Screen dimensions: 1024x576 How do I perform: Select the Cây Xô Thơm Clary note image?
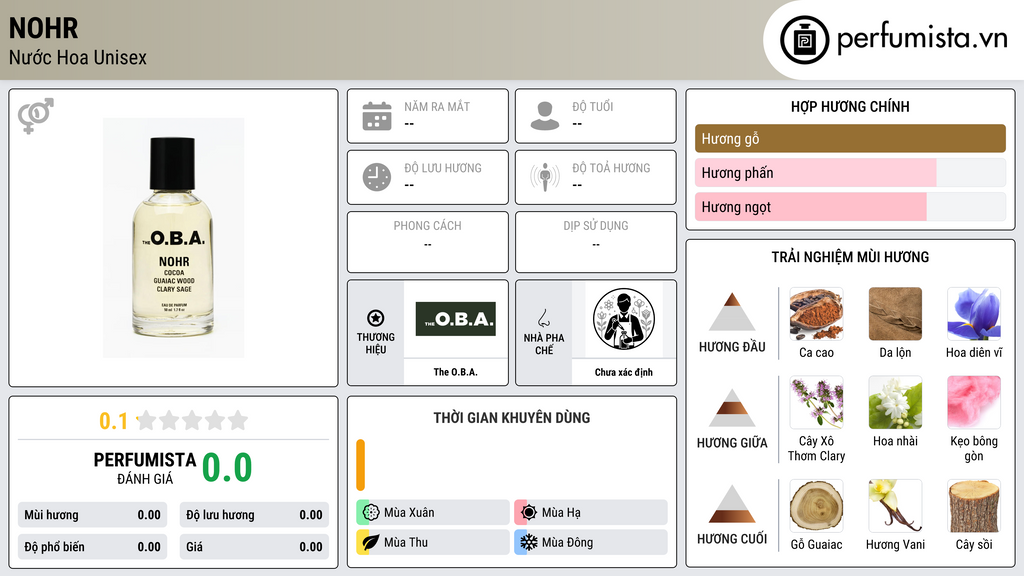(x=816, y=402)
